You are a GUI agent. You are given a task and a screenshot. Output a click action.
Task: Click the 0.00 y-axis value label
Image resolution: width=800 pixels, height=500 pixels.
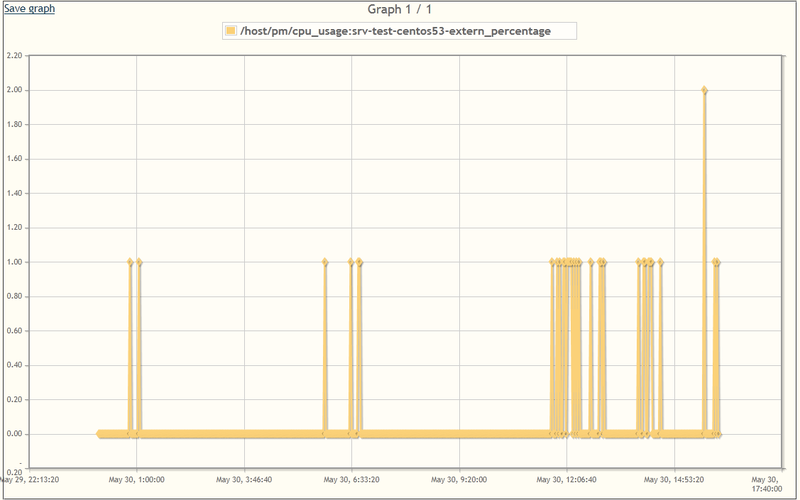14,434
